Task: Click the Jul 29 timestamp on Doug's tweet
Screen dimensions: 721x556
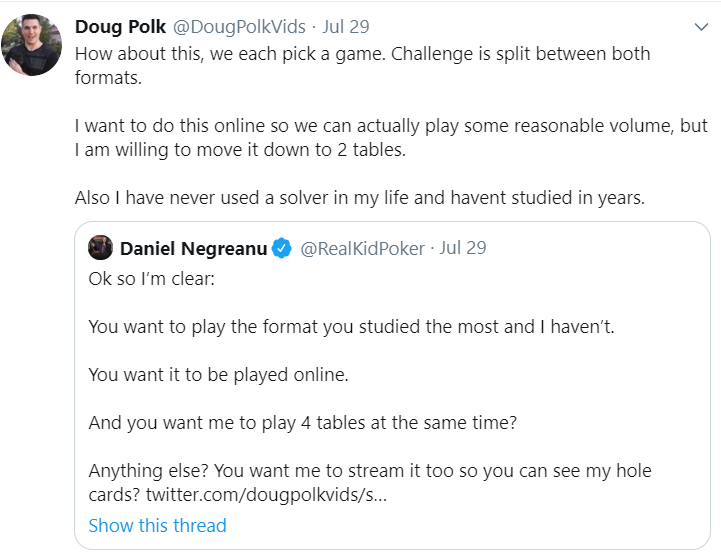Action: coord(346,27)
